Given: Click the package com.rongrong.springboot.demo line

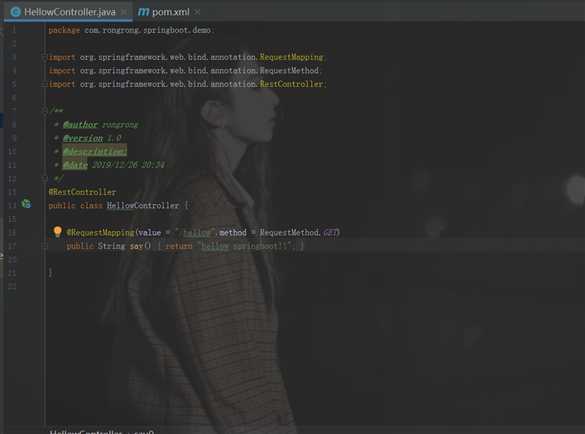Looking at the screenshot, I should pos(130,30).
